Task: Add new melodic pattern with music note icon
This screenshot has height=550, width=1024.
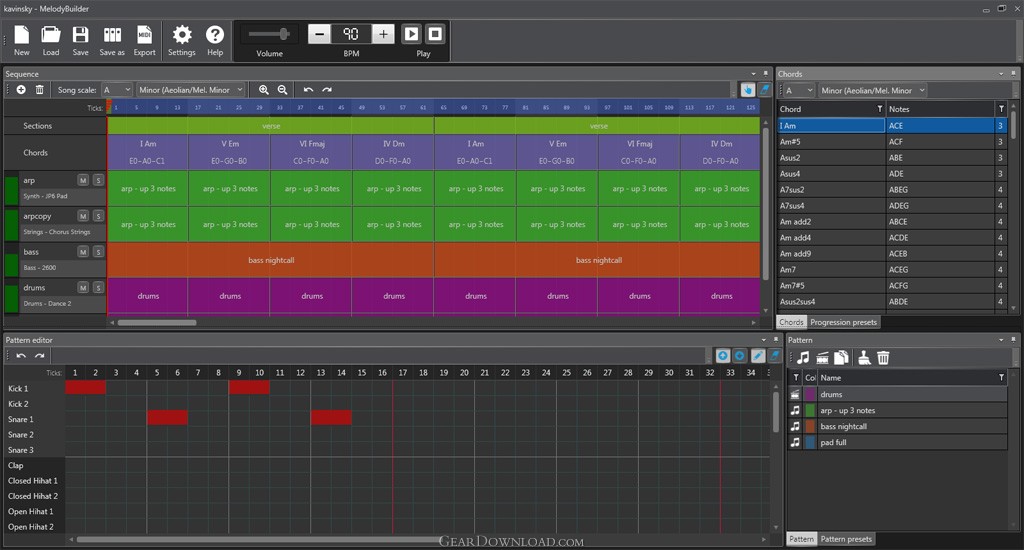Action: (802, 357)
